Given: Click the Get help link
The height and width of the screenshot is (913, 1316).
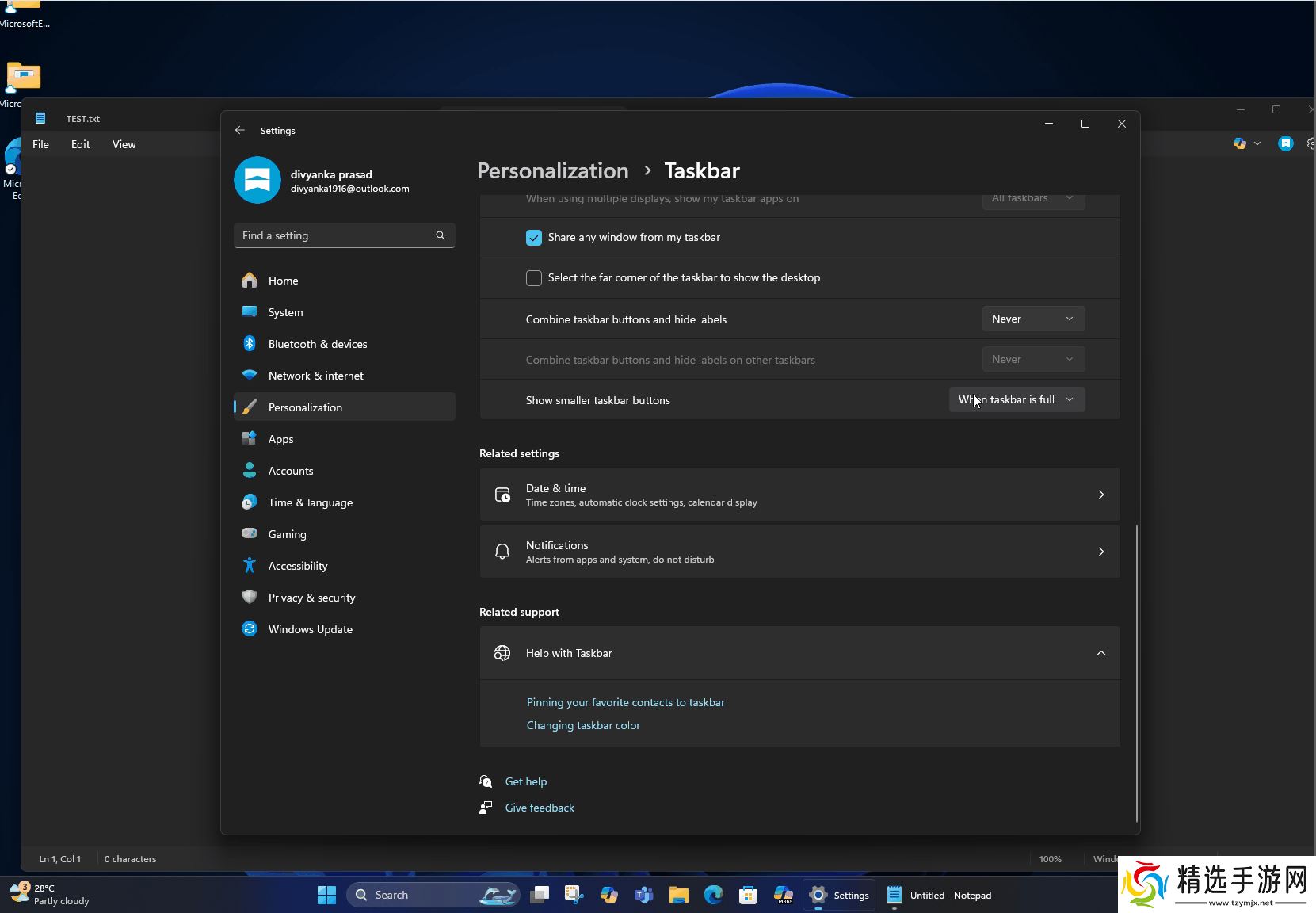Looking at the screenshot, I should 526,781.
